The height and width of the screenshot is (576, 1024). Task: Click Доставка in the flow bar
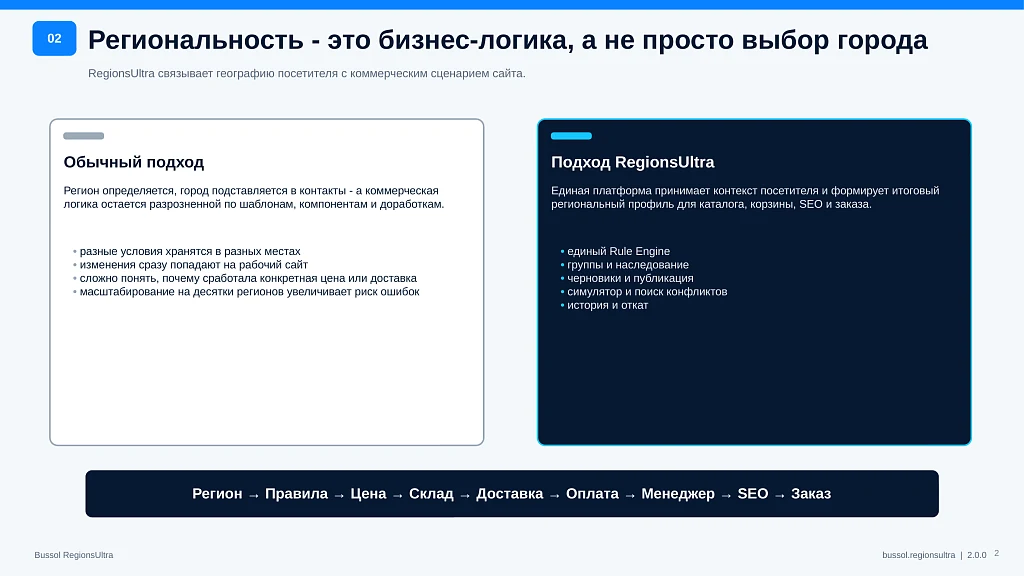[509, 494]
